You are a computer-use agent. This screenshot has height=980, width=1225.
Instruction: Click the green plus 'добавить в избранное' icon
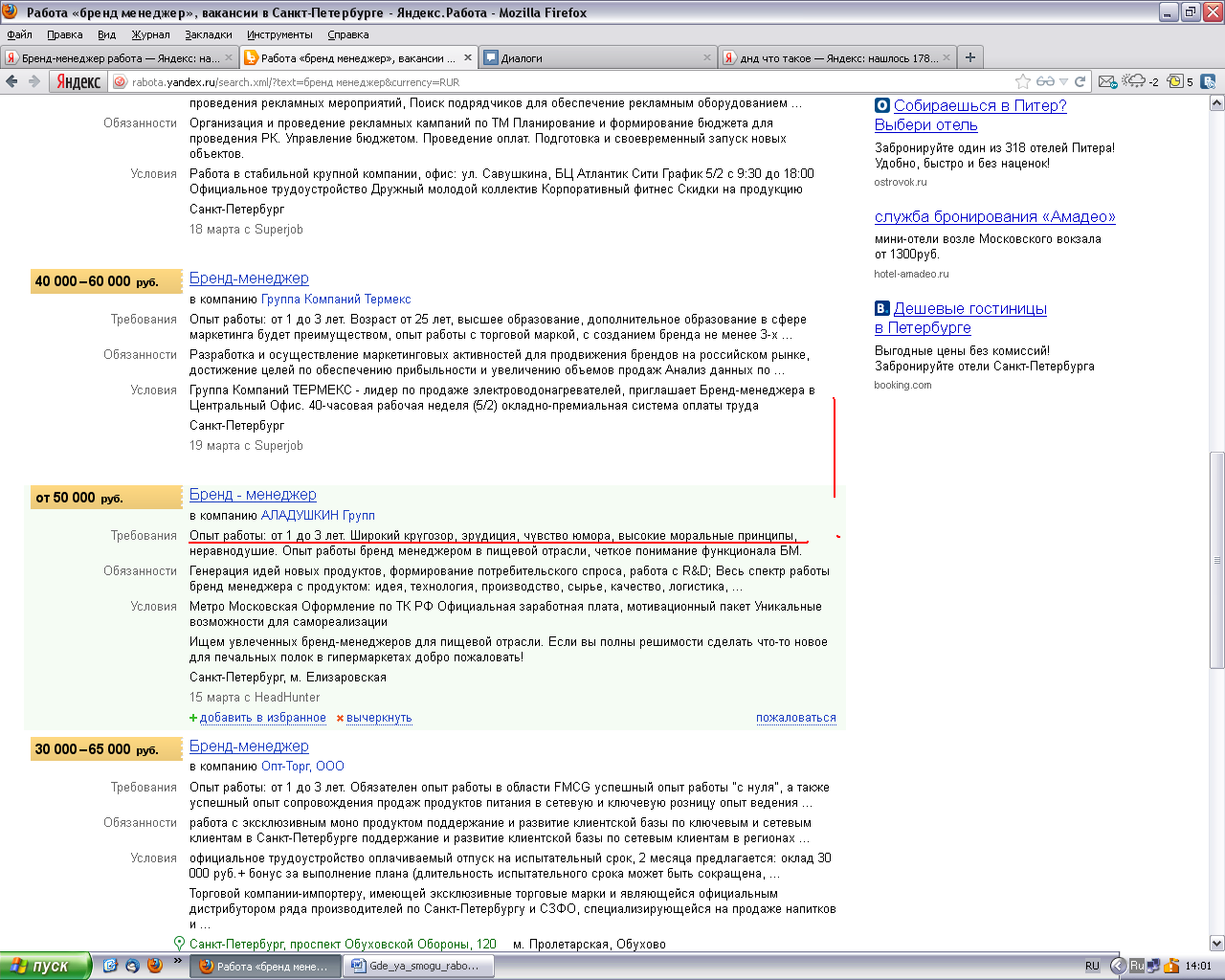point(193,718)
